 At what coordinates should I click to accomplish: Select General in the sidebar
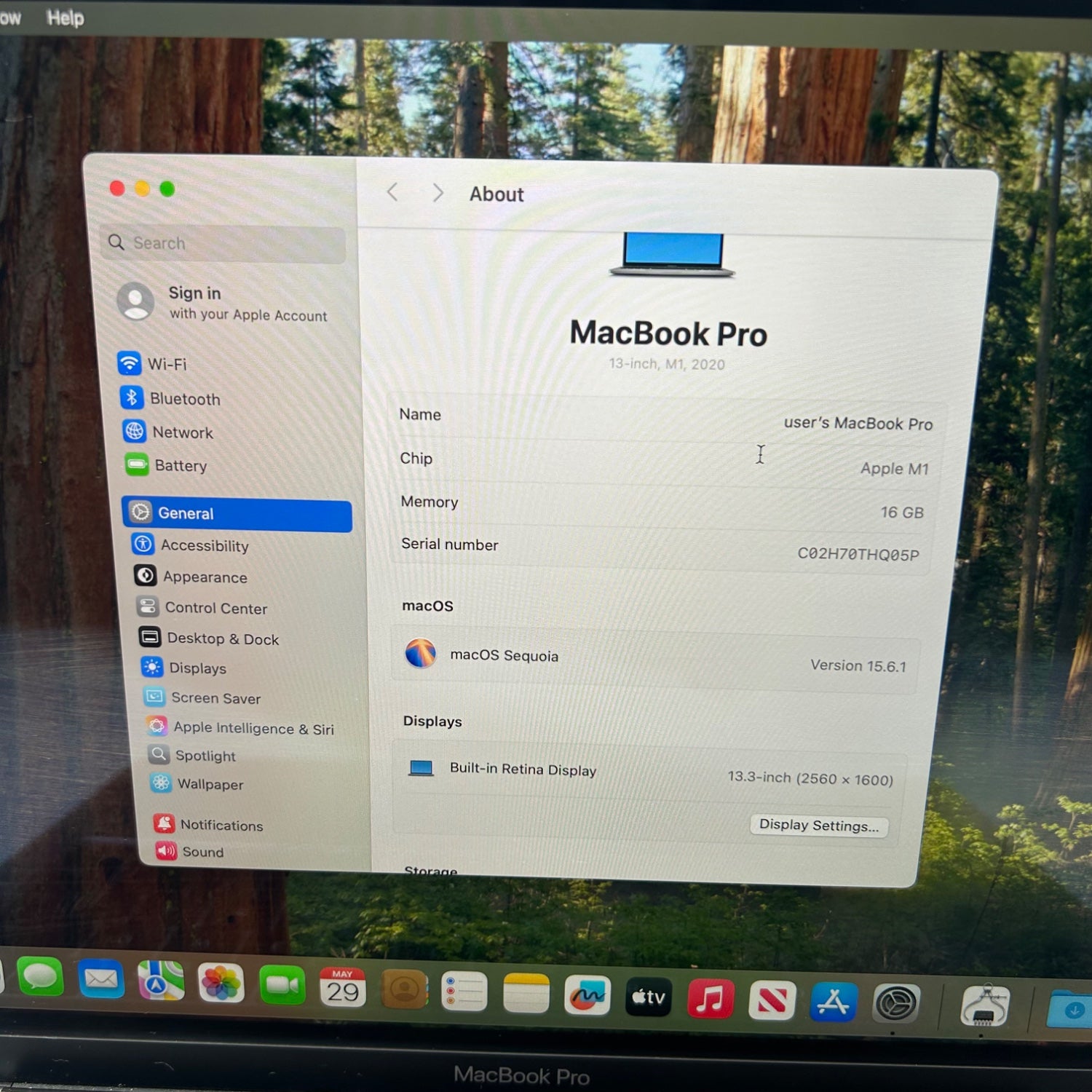click(x=237, y=514)
